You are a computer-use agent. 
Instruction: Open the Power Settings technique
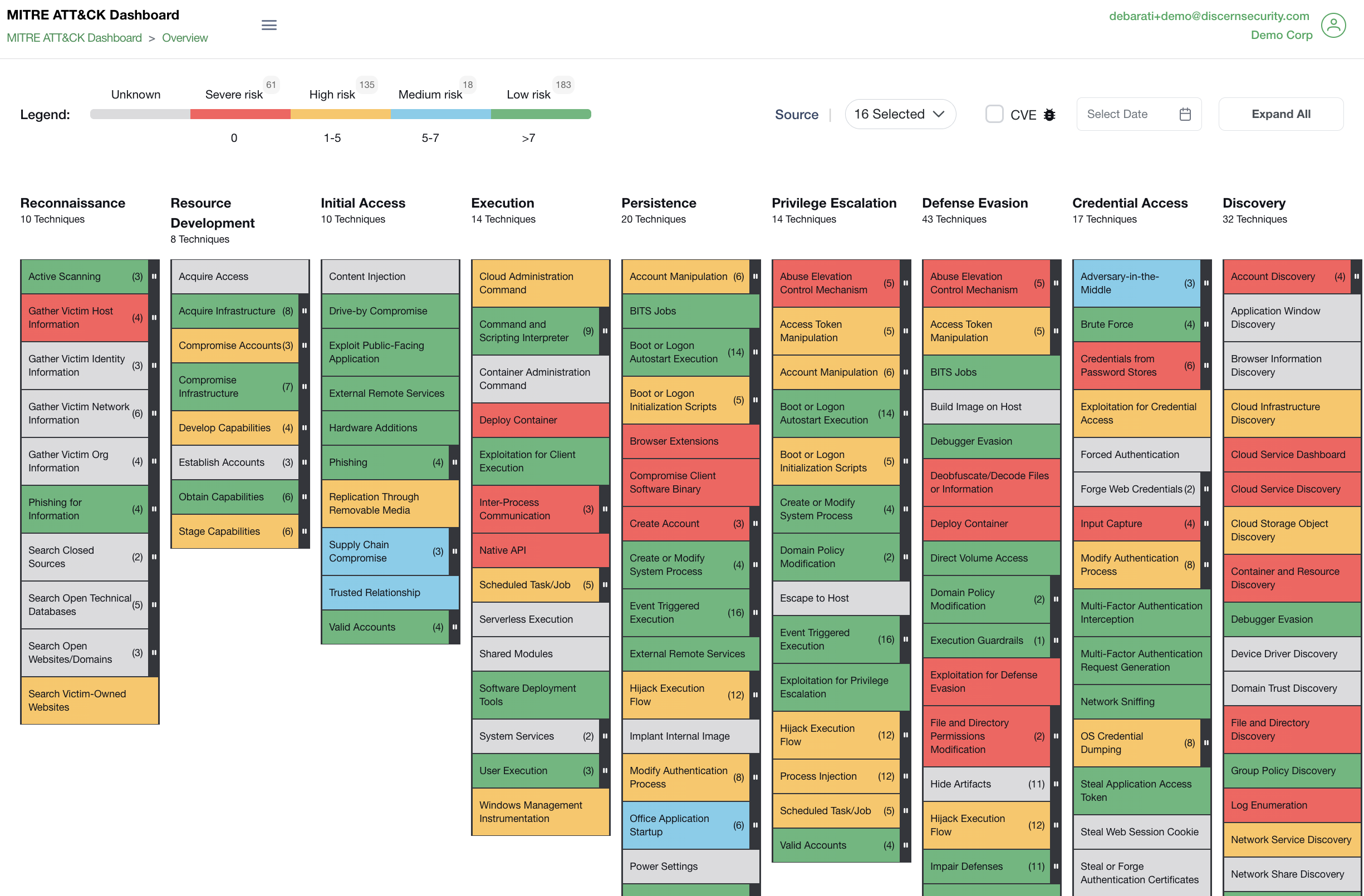point(690,867)
